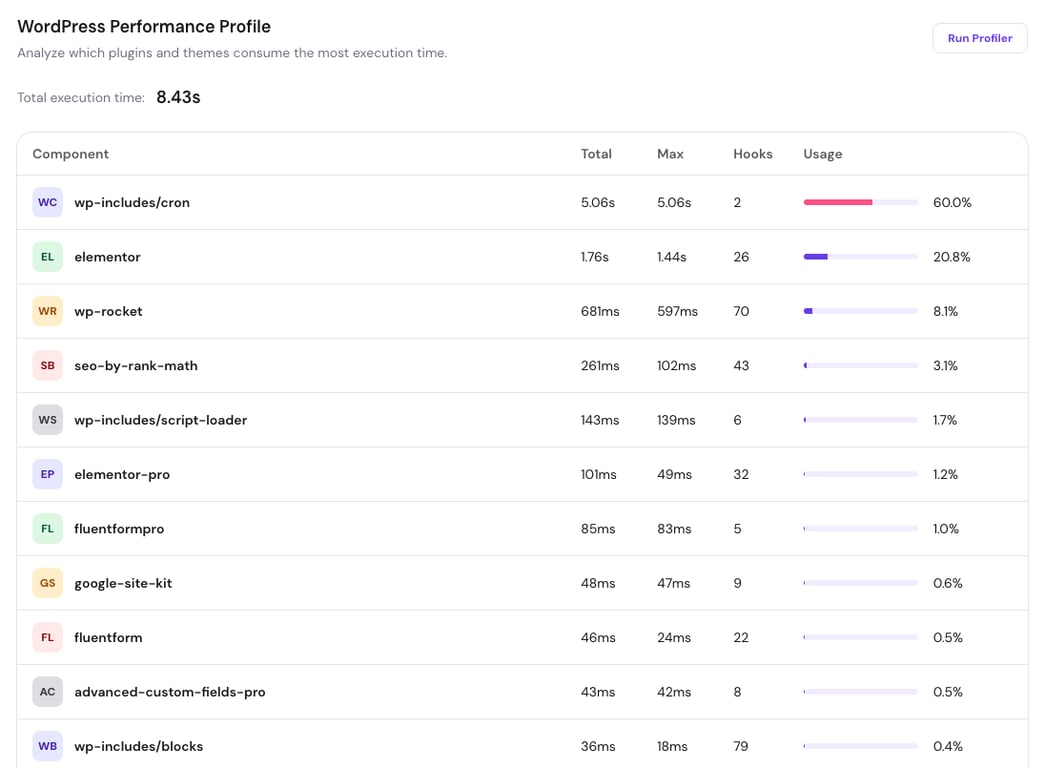Click the FL badge for fluentformpro

point(47,528)
